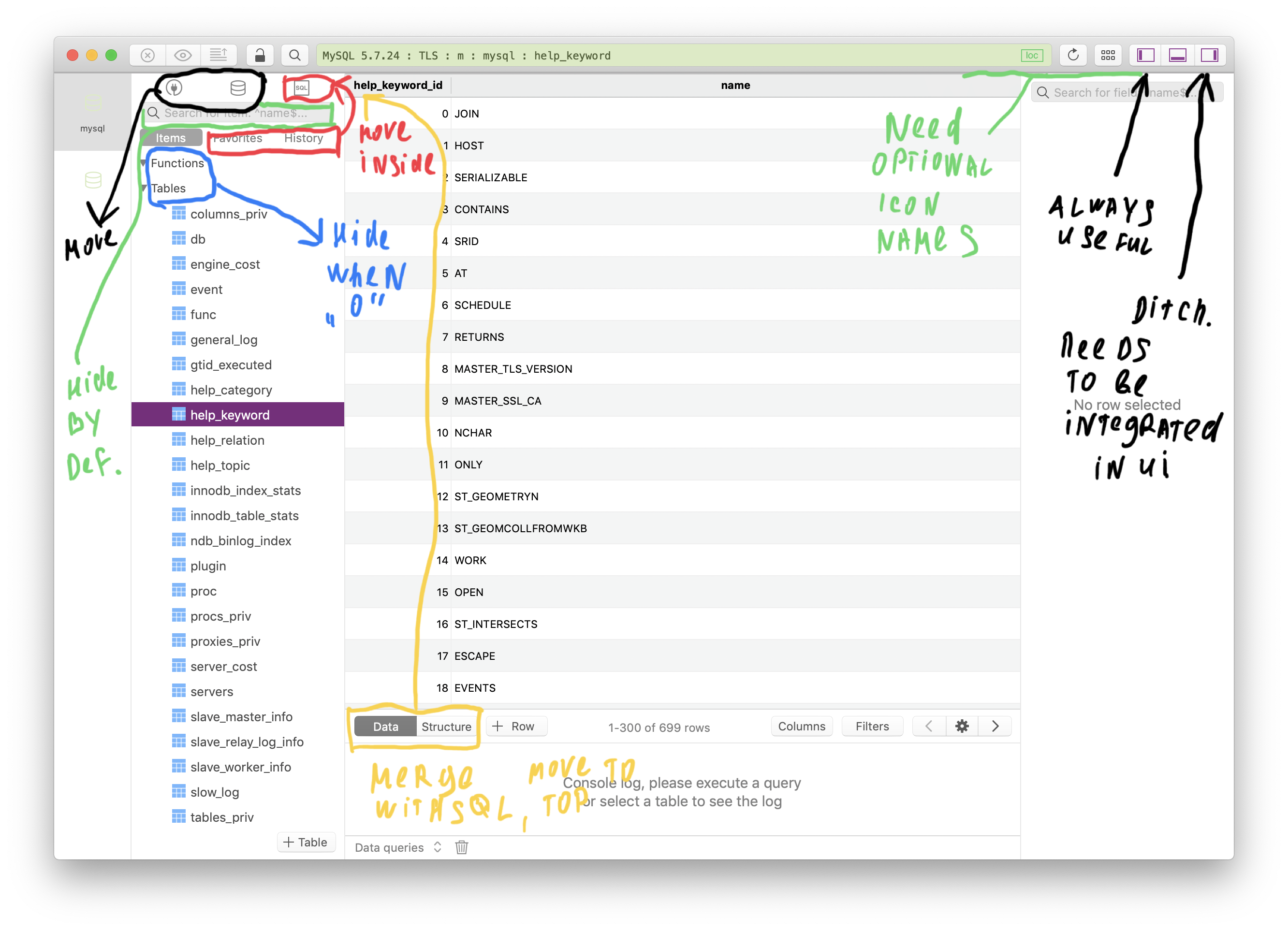Toggle the right sidebar panel visibility

coord(1210,55)
